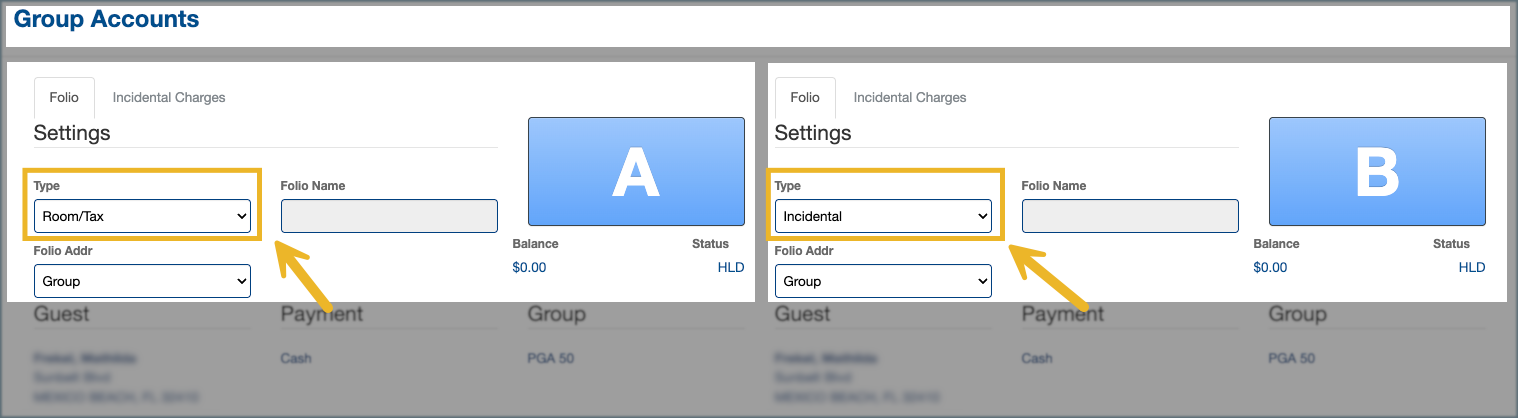1518x418 pixels.
Task: Click the Group Accounts page heading
Action: tap(106, 19)
